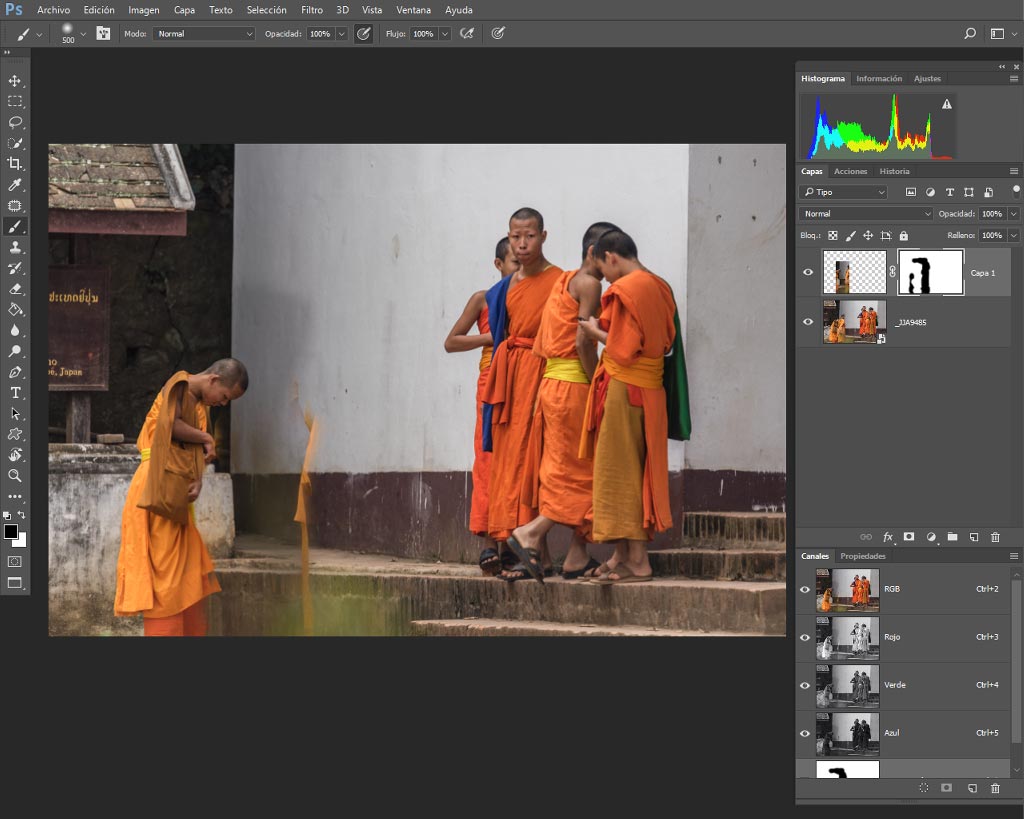Hide the Capa 1 layer
The image size is (1024, 819).
pyautogui.click(x=808, y=272)
